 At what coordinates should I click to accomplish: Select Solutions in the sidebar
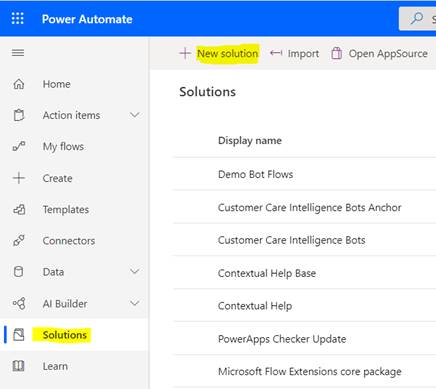(x=64, y=335)
